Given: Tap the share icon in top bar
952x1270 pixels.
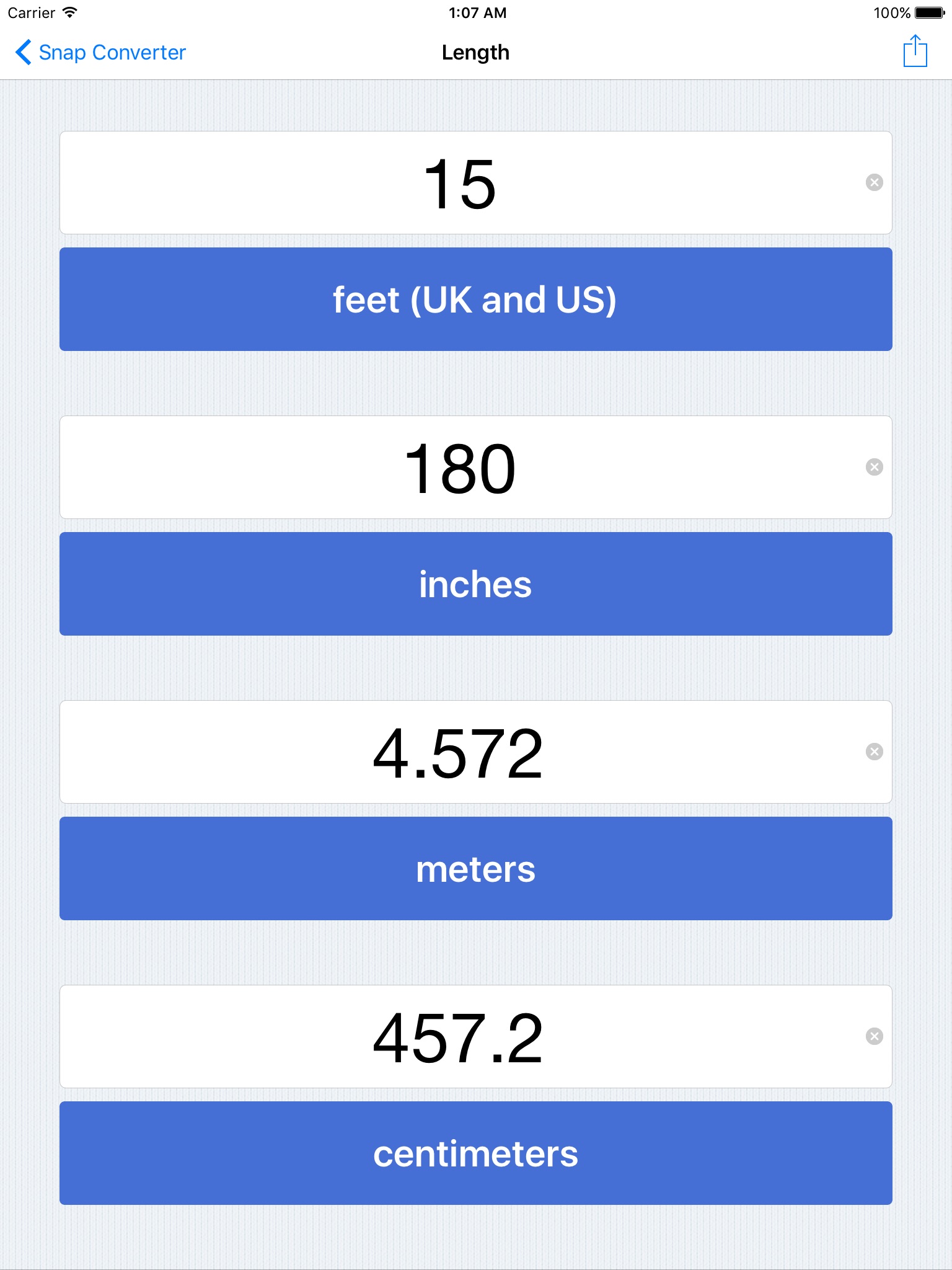Looking at the screenshot, I should click(x=915, y=51).
